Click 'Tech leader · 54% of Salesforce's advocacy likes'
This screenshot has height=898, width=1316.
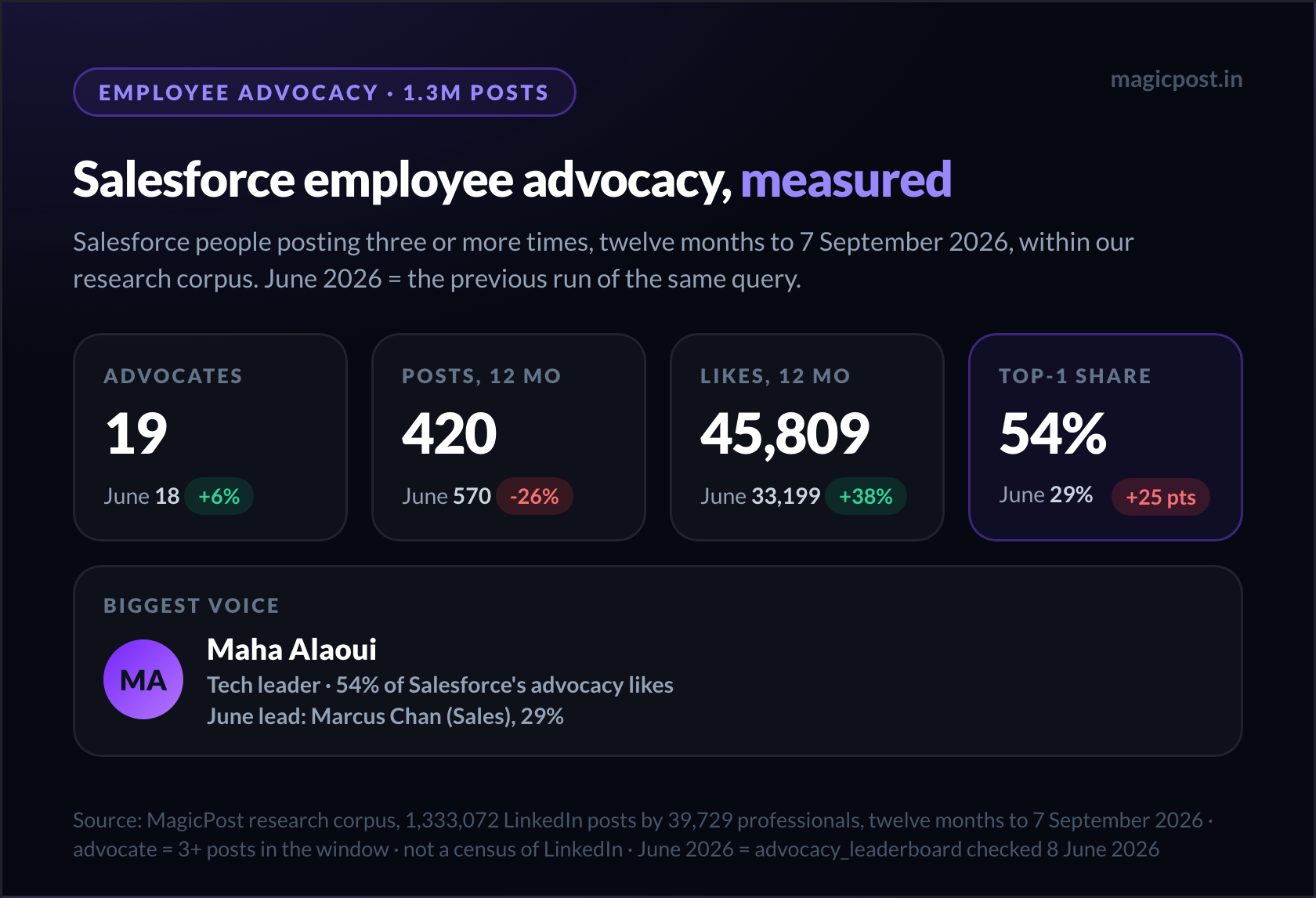point(440,685)
